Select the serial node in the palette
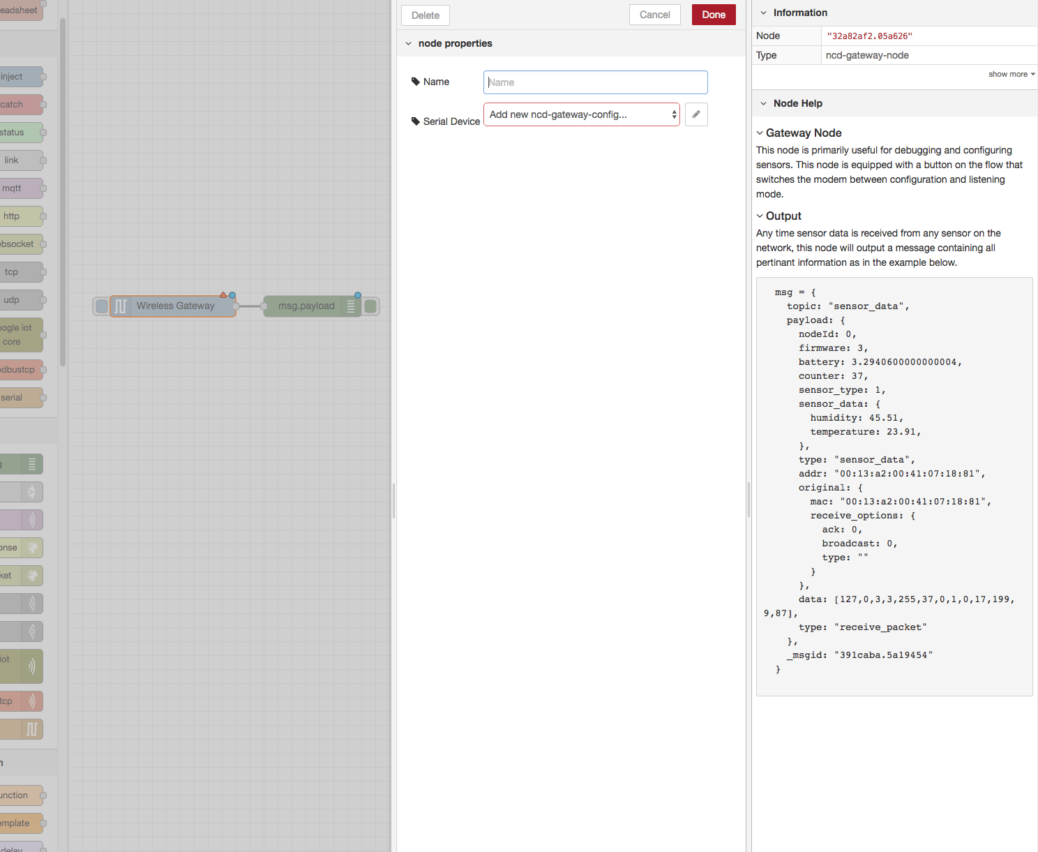The height and width of the screenshot is (852, 1038). click(20, 397)
